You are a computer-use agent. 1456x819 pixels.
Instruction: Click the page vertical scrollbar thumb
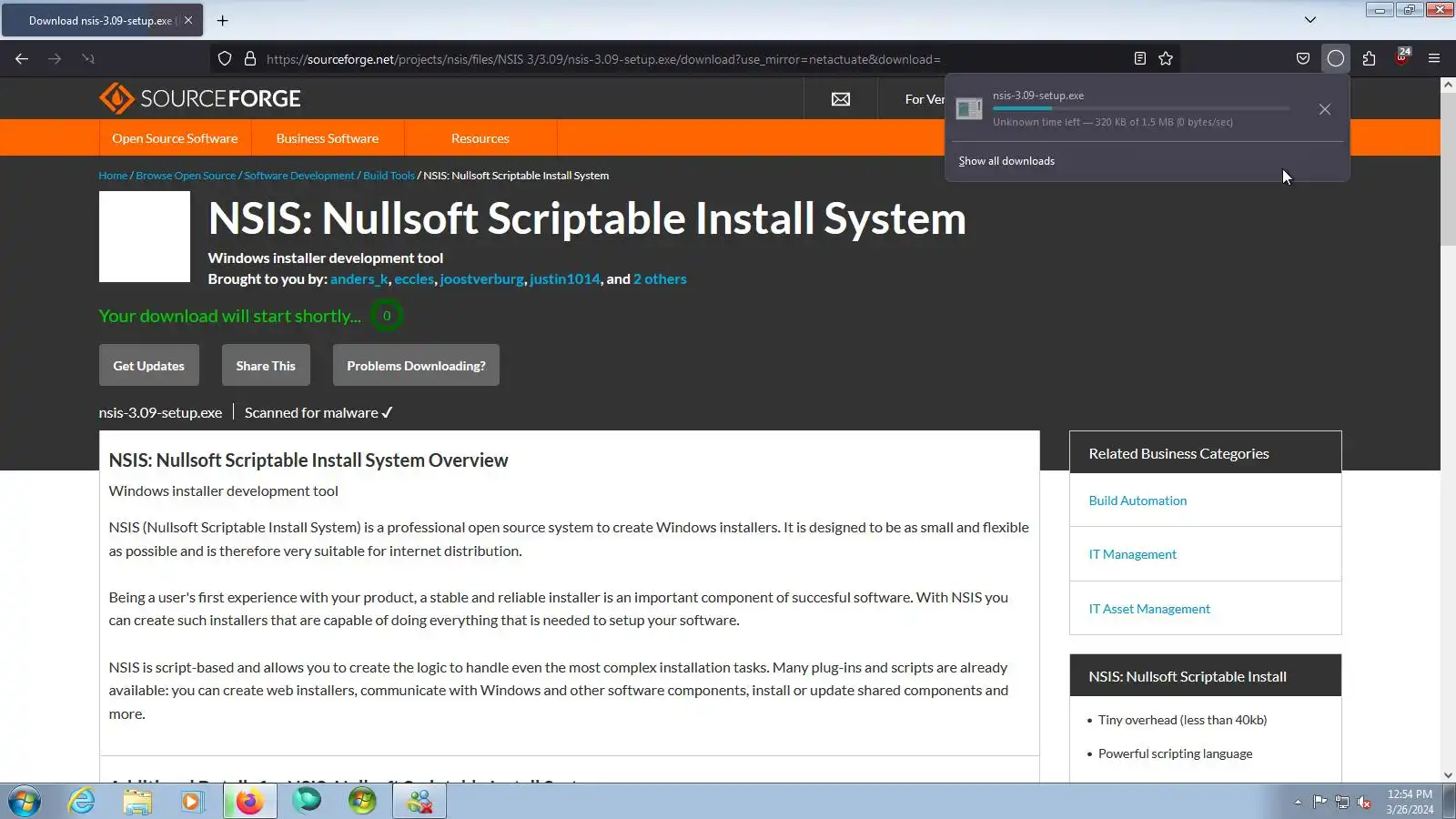click(x=1448, y=169)
